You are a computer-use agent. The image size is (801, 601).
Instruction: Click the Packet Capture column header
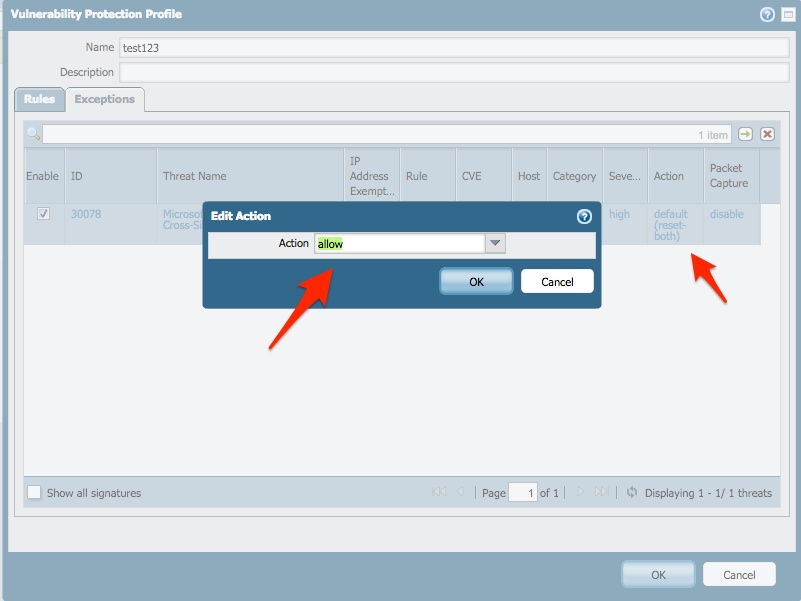(x=732, y=176)
